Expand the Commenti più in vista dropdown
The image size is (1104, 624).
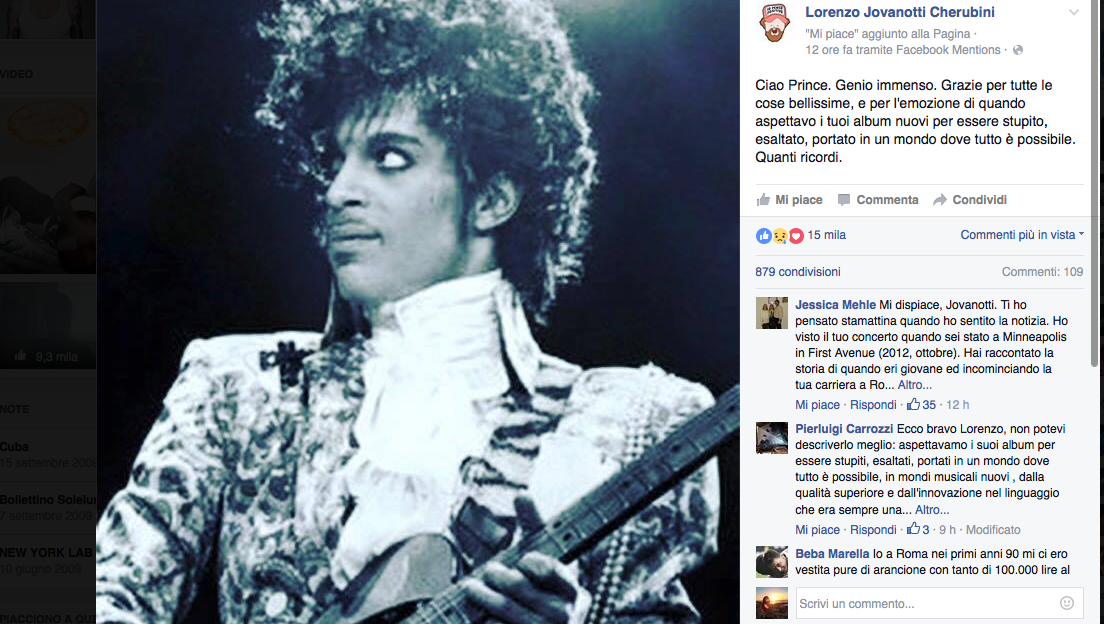1022,235
